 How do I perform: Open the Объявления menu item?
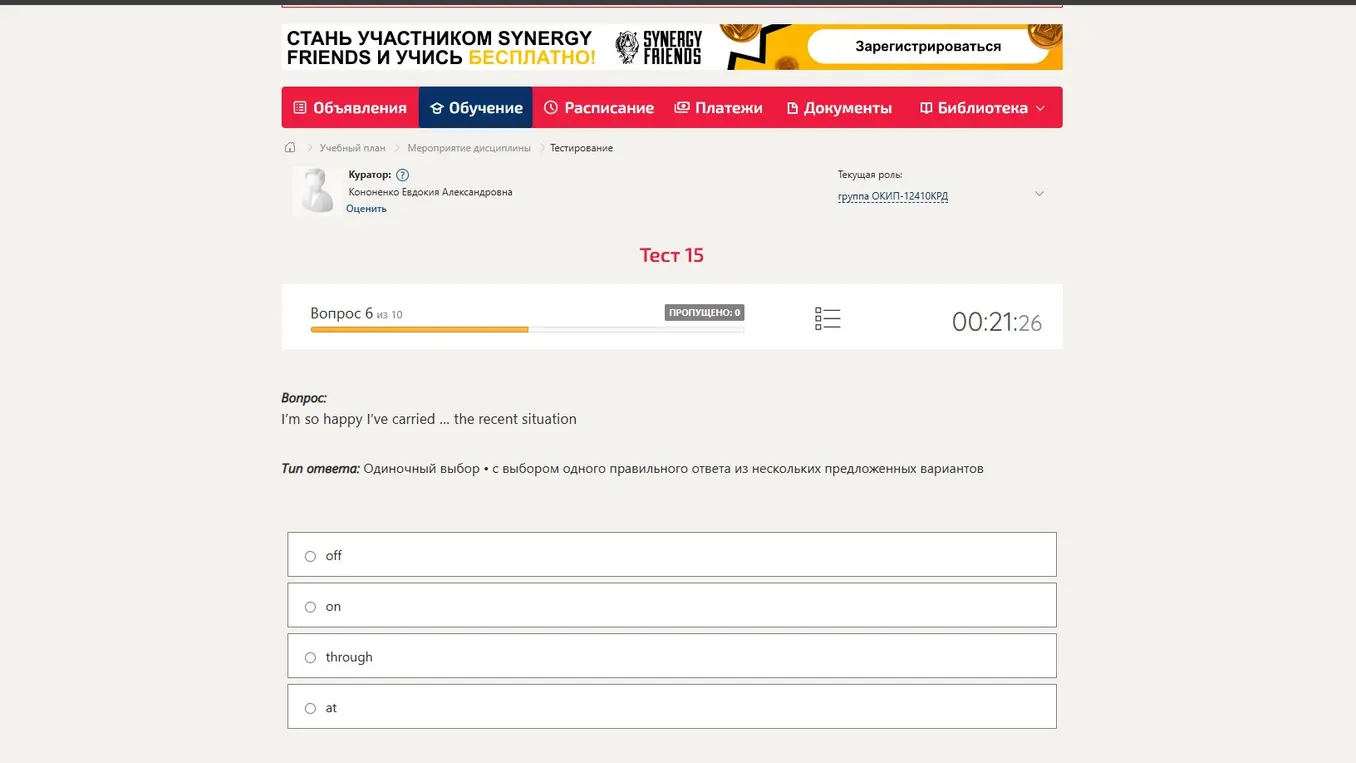(x=350, y=107)
